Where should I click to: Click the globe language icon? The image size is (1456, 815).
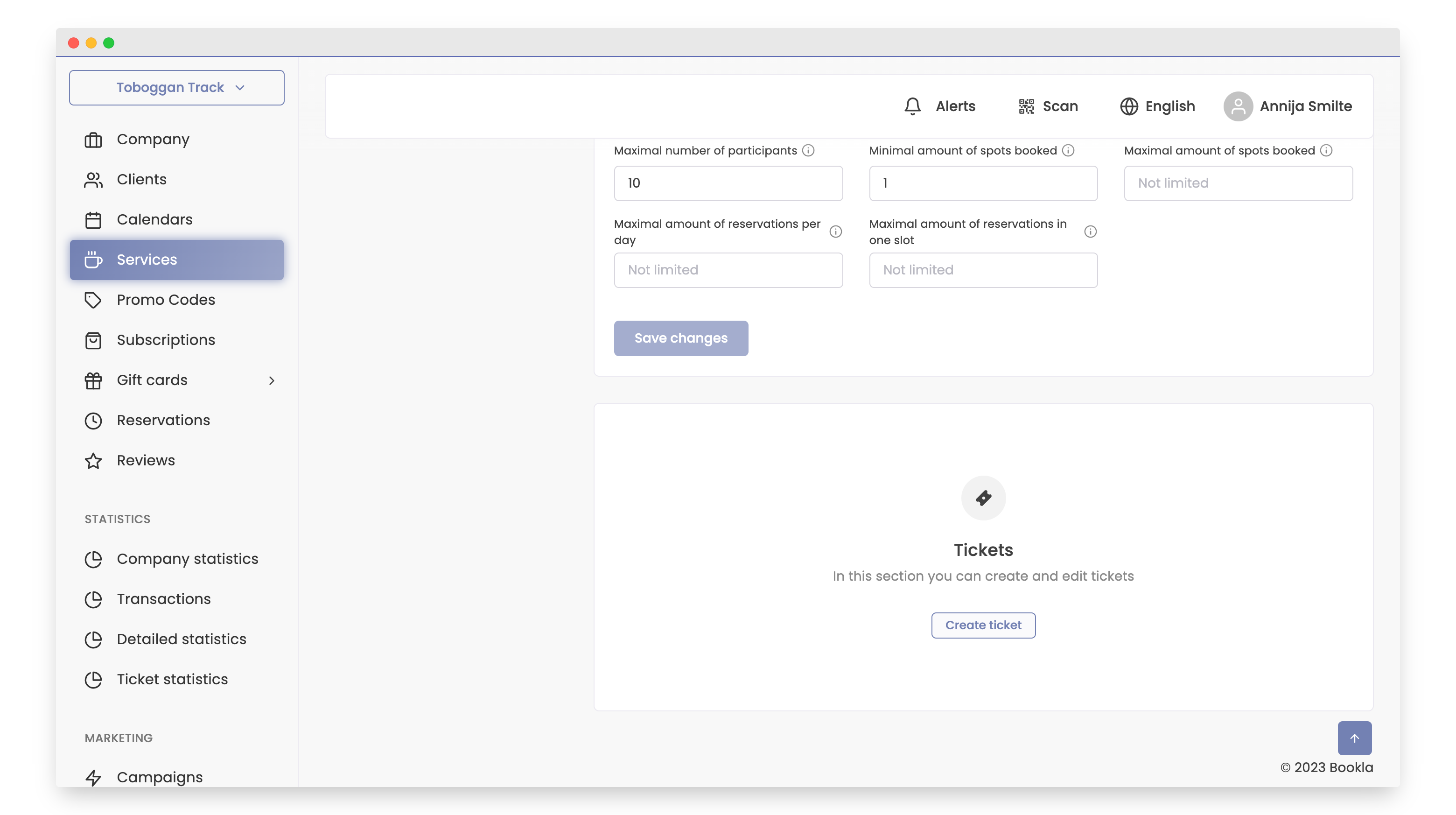(x=1129, y=106)
